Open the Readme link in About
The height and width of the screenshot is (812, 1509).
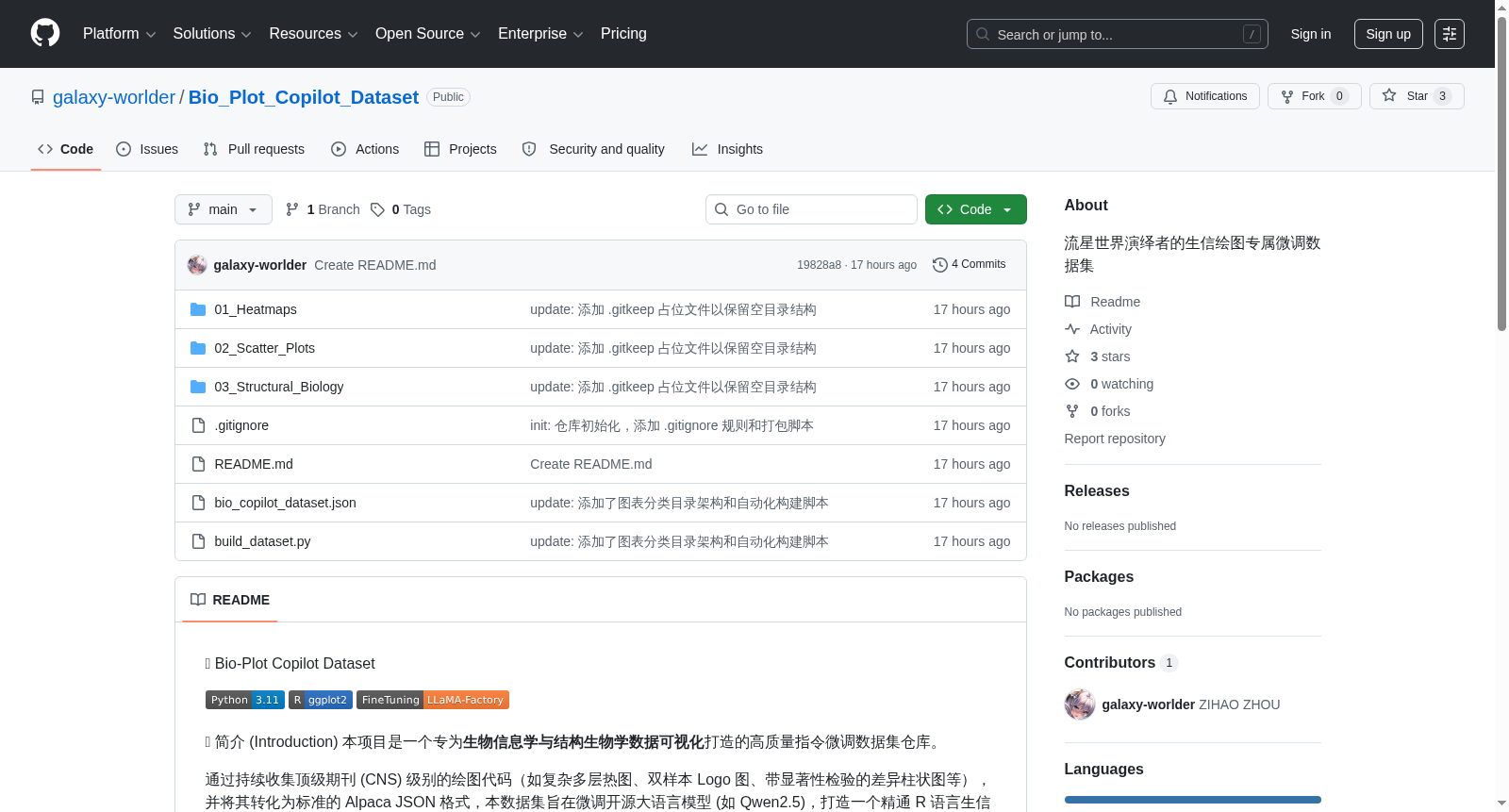point(1103,302)
